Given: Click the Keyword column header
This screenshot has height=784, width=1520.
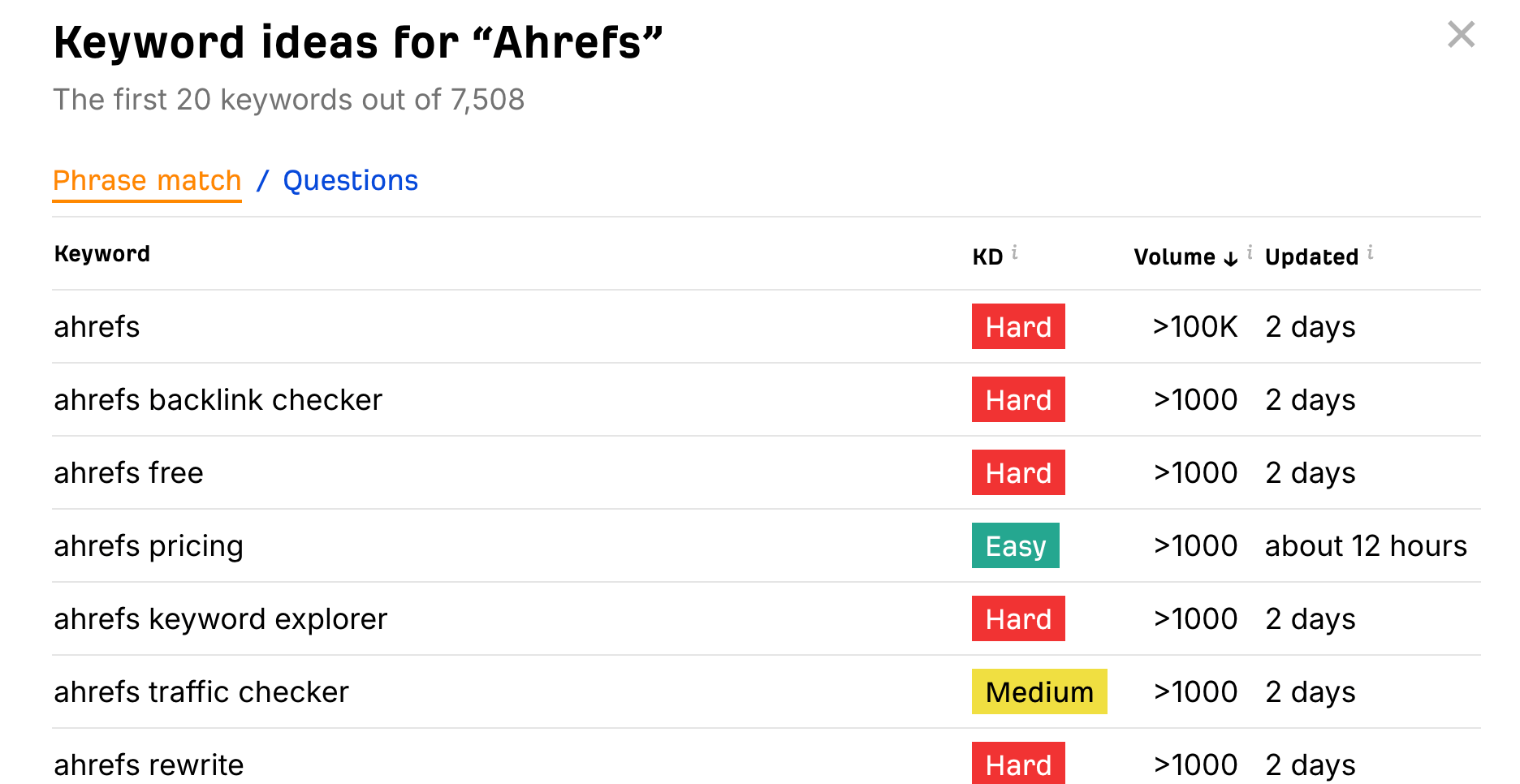Looking at the screenshot, I should tap(102, 254).
